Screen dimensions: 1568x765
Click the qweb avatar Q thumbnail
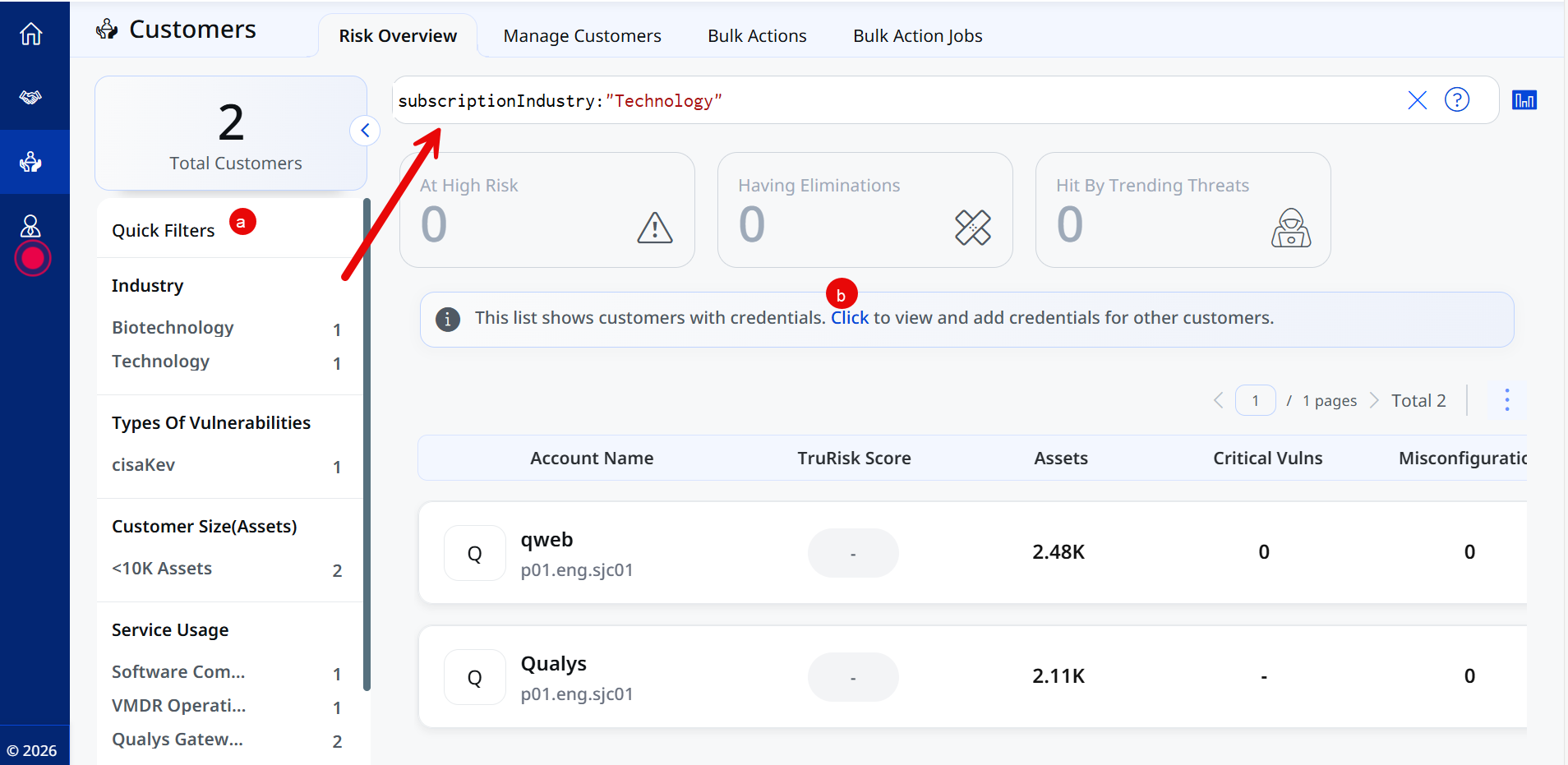click(475, 553)
